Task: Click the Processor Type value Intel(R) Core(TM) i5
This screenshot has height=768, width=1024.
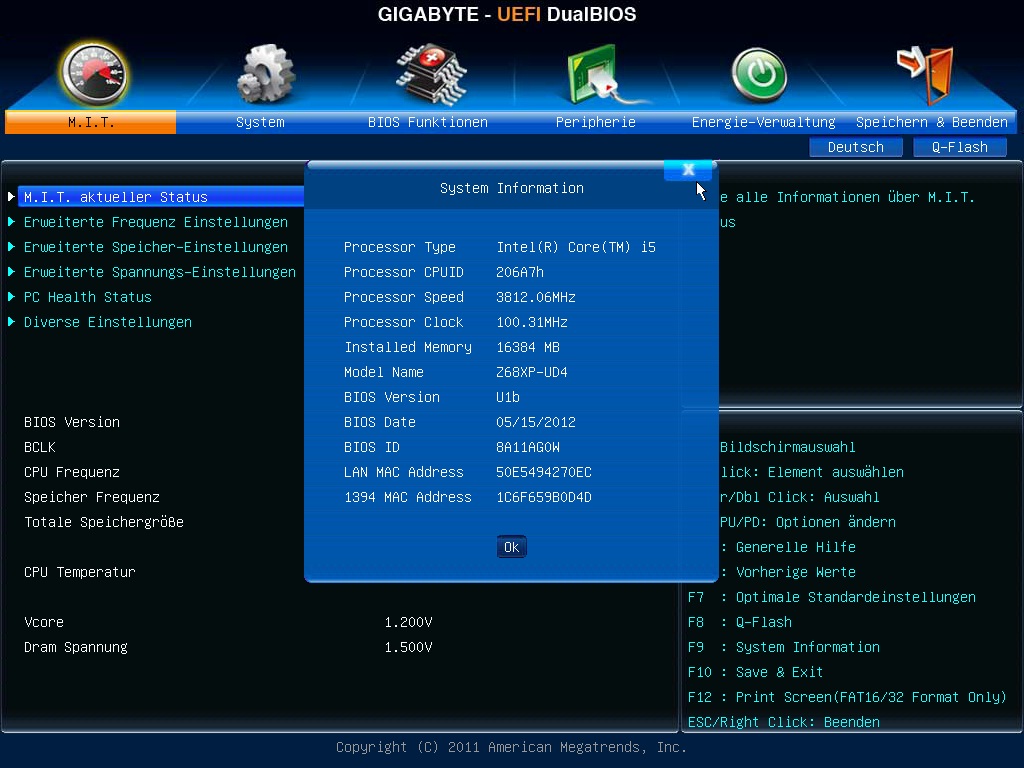Action: tap(576, 247)
